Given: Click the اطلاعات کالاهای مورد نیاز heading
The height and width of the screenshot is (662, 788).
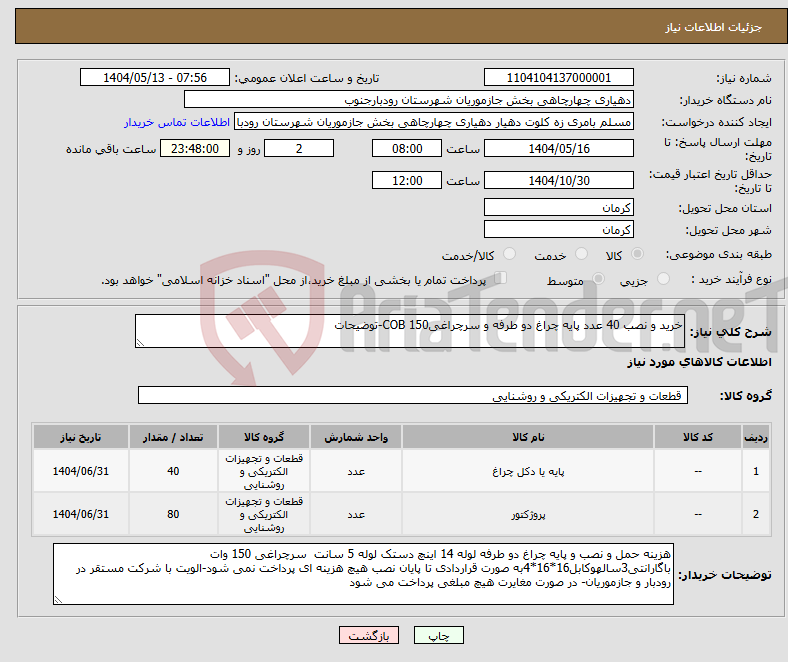Looking at the screenshot, I should [699, 362].
